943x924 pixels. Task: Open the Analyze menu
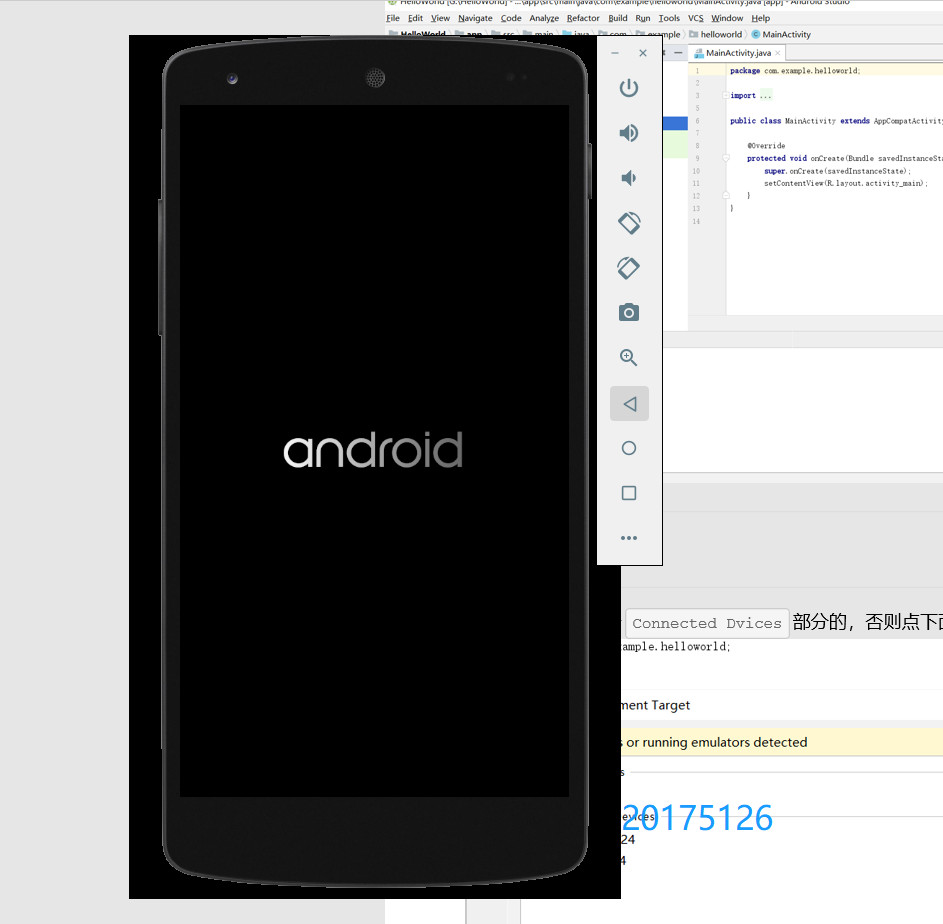[x=544, y=18]
